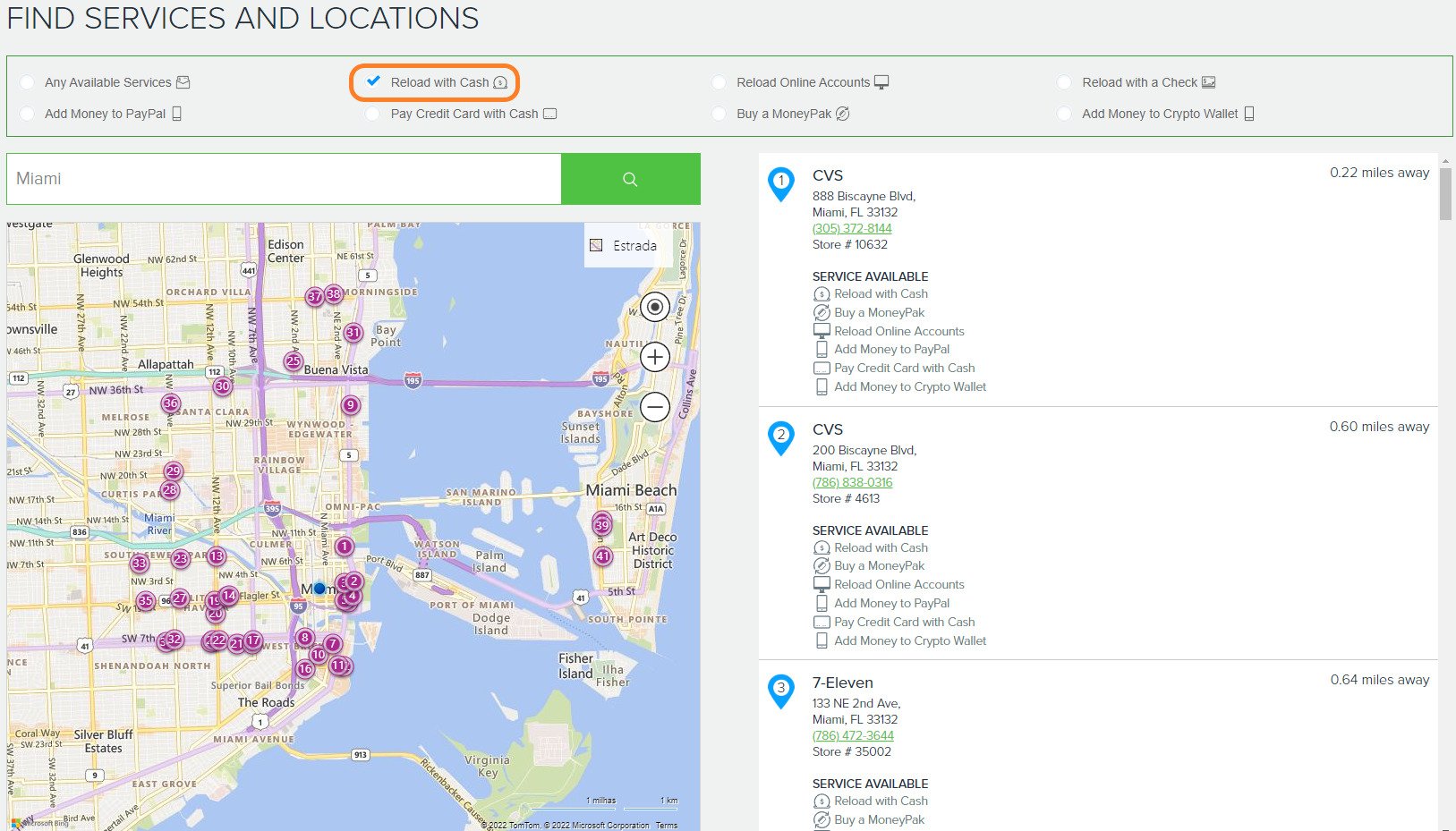Click map pin number 41 in Miami Beach
1456x831 pixels.
pyautogui.click(x=603, y=556)
